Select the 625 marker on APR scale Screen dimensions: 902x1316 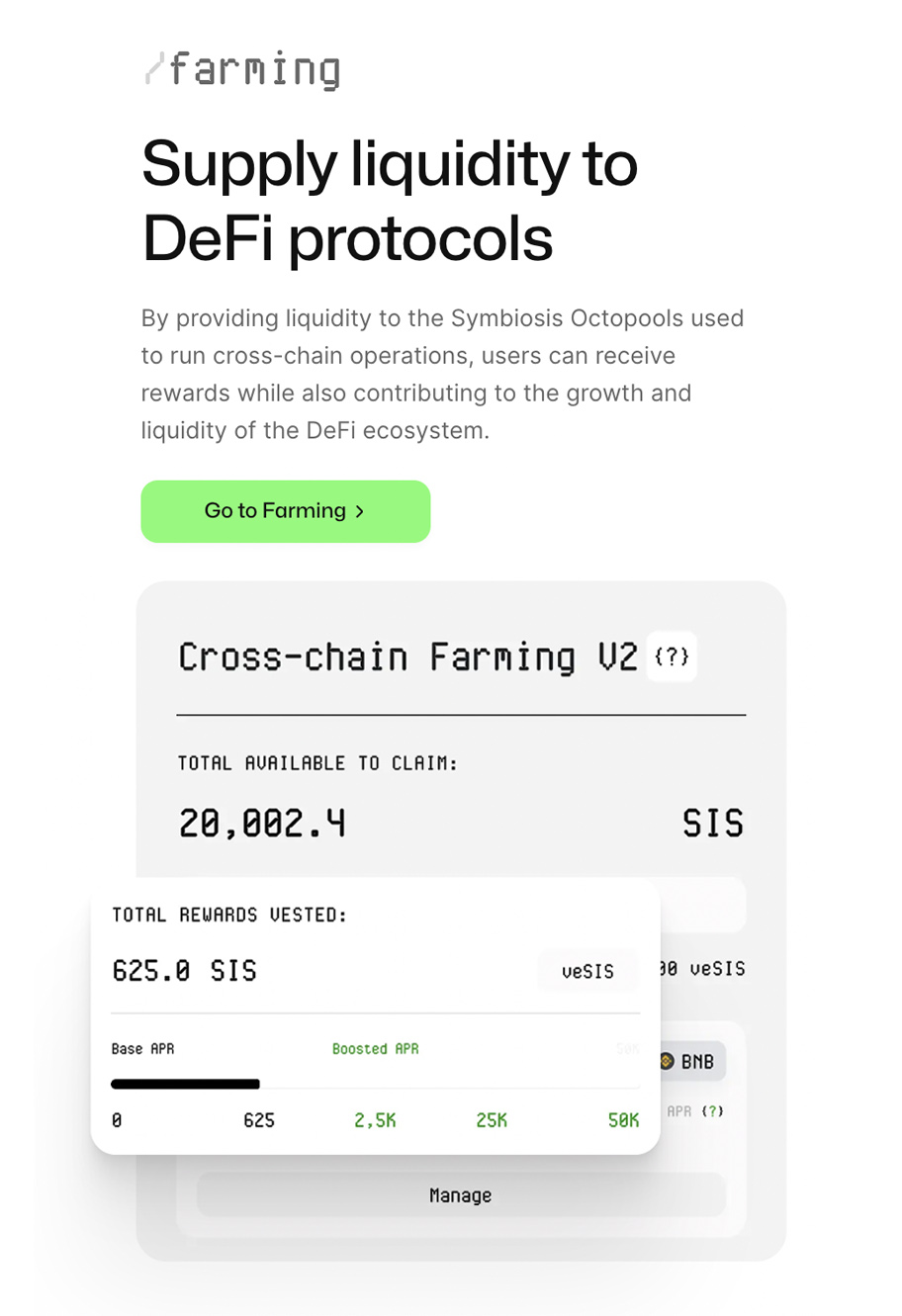259,1120
